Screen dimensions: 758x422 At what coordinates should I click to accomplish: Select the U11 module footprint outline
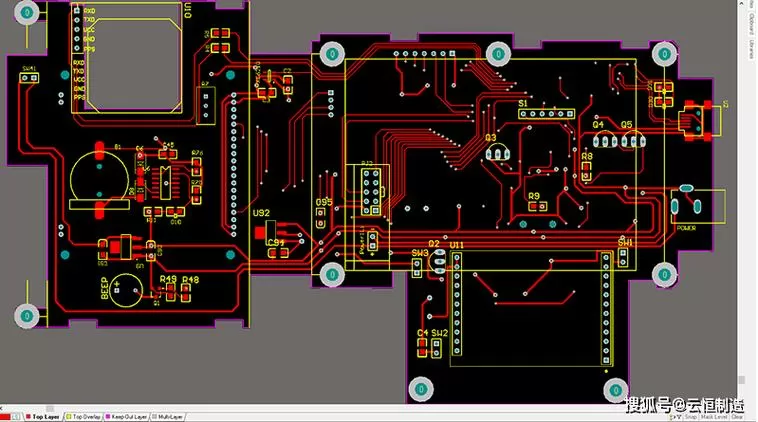pos(531,309)
